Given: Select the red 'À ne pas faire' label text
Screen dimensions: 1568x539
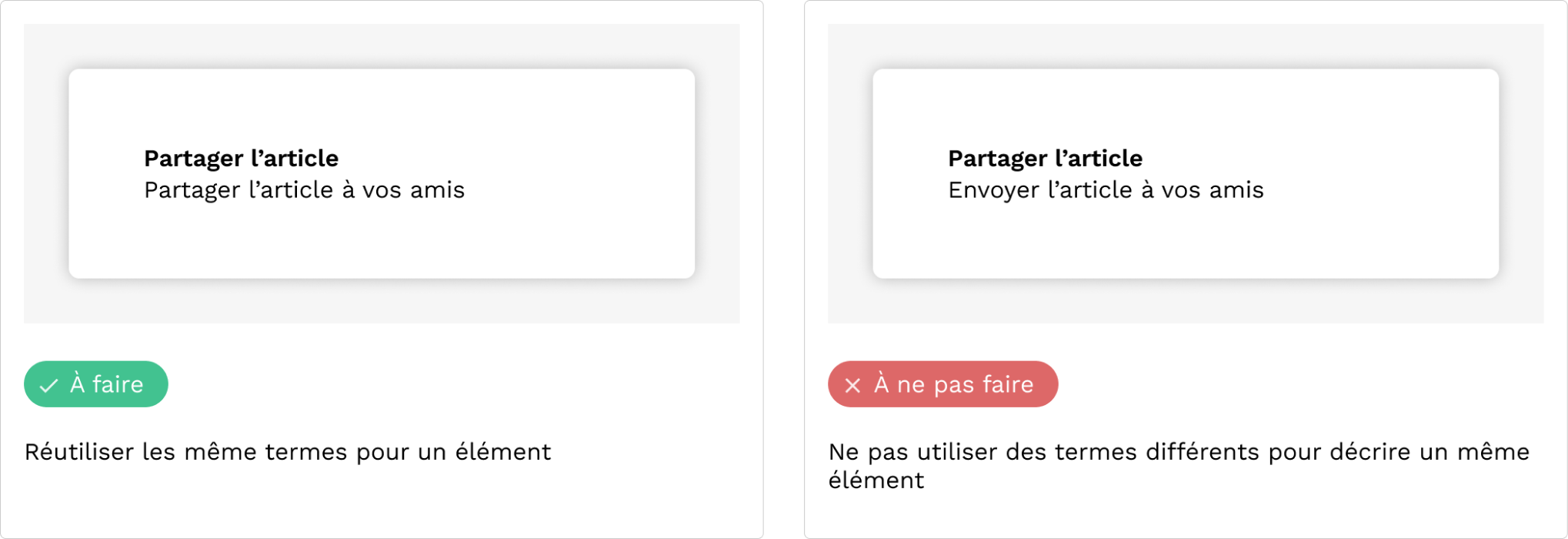Looking at the screenshot, I should click(x=953, y=384).
